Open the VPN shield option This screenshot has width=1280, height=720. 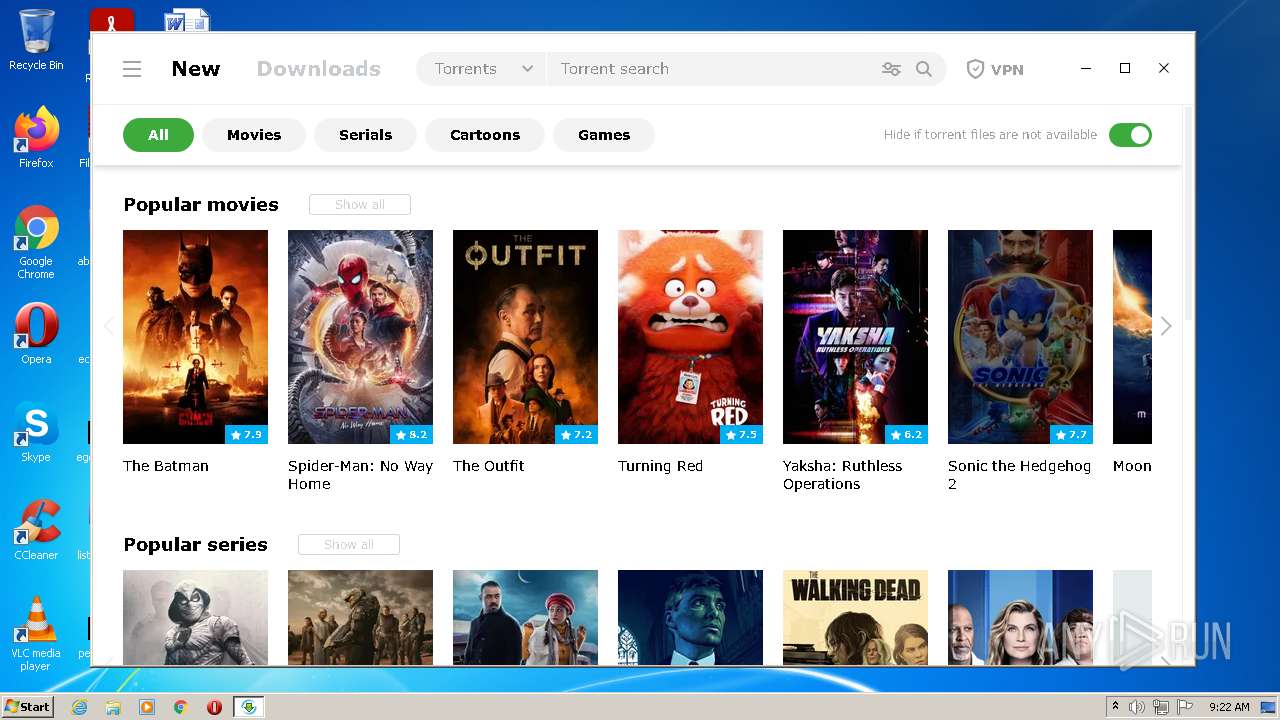pos(995,69)
